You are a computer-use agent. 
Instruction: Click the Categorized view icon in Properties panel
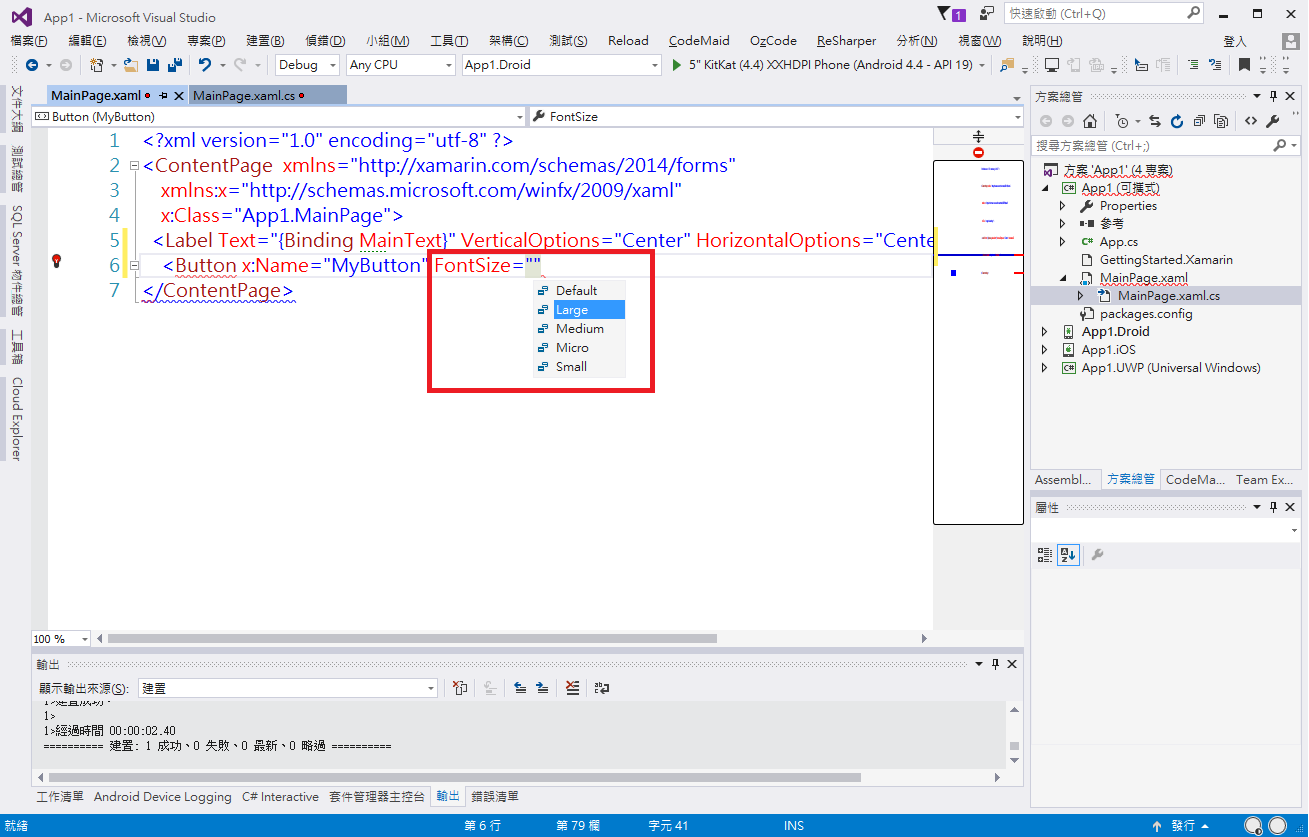click(x=1045, y=554)
